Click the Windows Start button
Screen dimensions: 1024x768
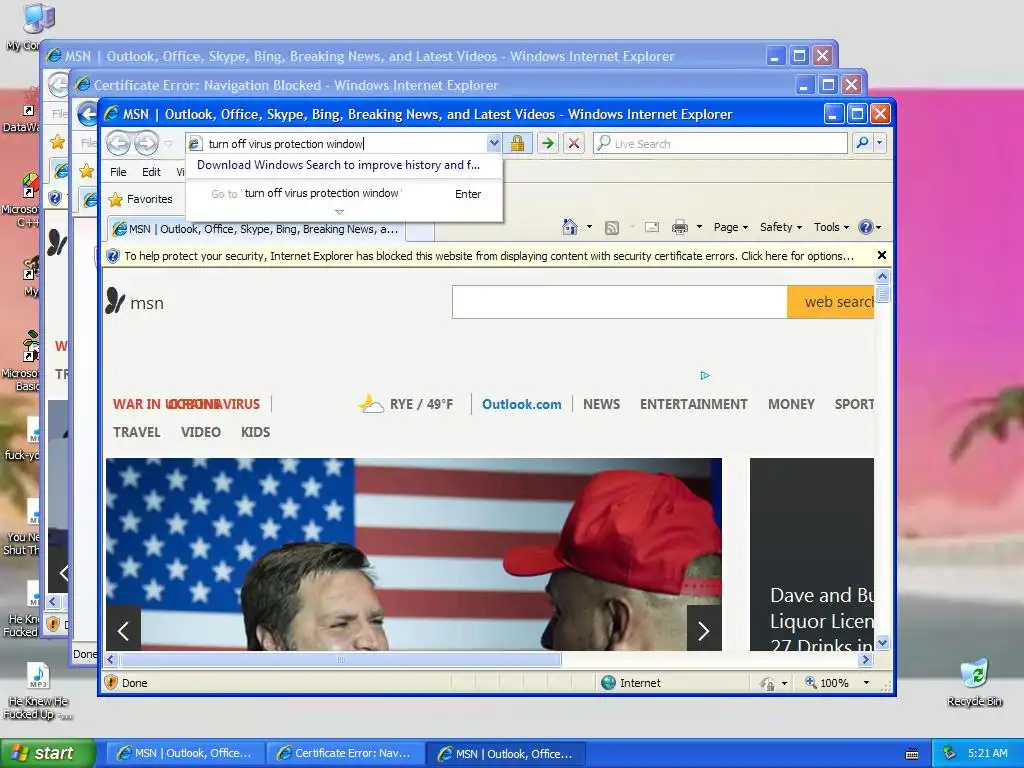click(x=48, y=753)
